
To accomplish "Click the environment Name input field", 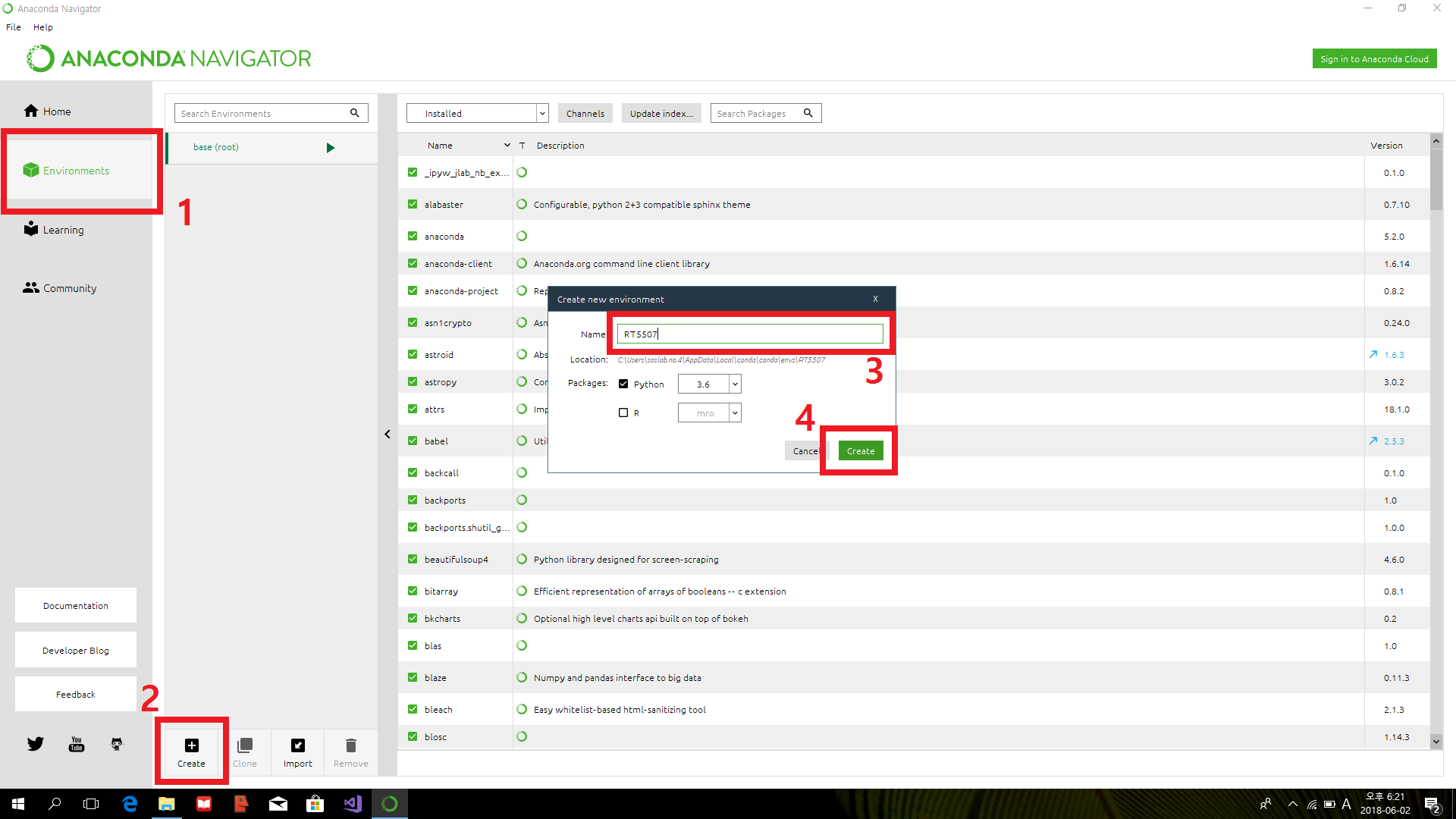I will point(750,334).
